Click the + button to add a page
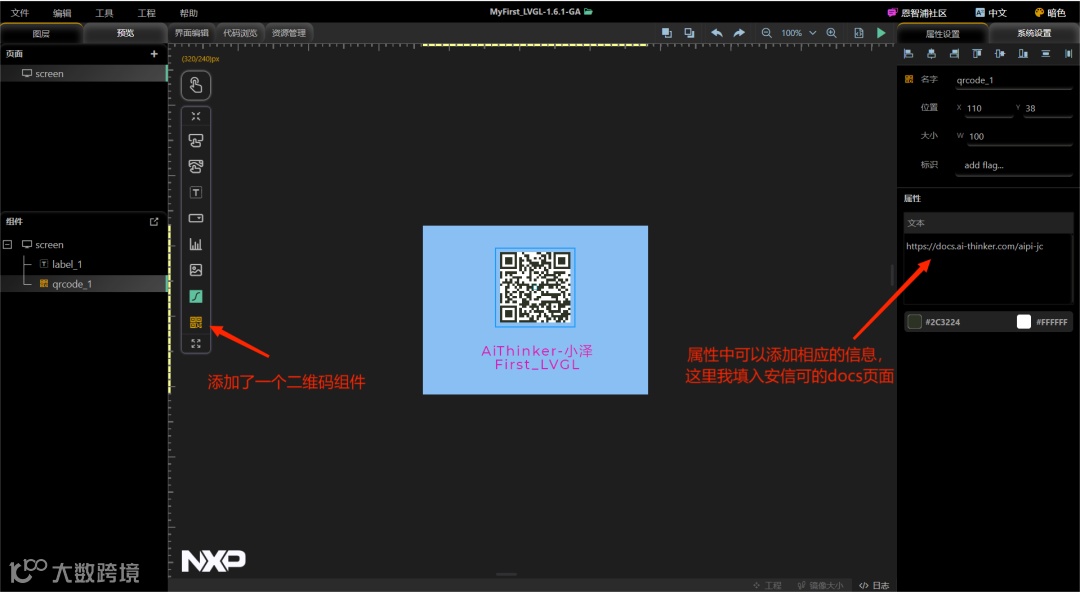Image resolution: width=1080 pixels, height=592 pixels. [x=154, y=53]
